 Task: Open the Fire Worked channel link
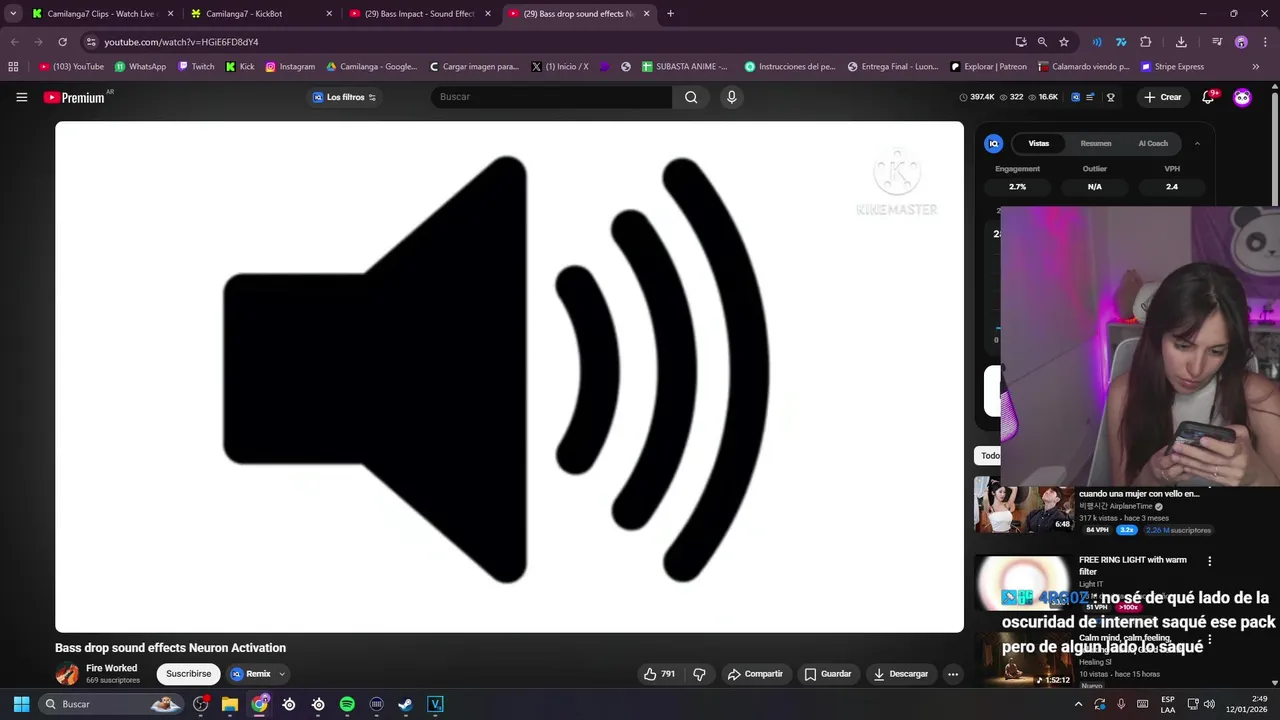coord(111,668)
